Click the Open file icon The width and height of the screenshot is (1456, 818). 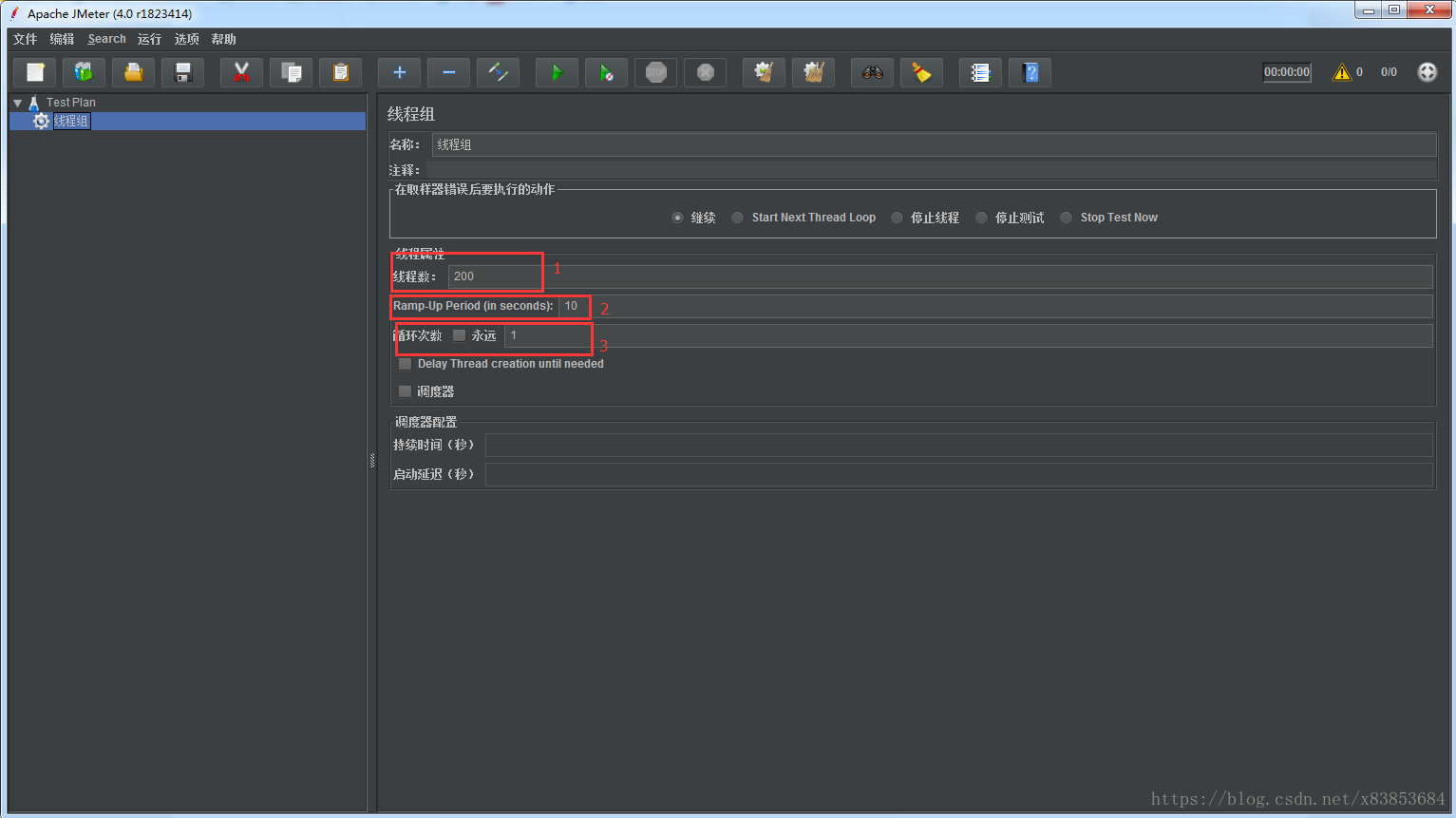(134, 72)
